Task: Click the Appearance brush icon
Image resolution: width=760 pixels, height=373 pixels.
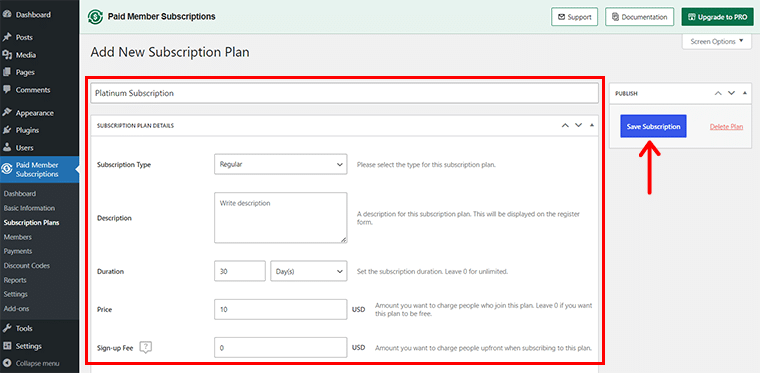Action: click(7, 112)
